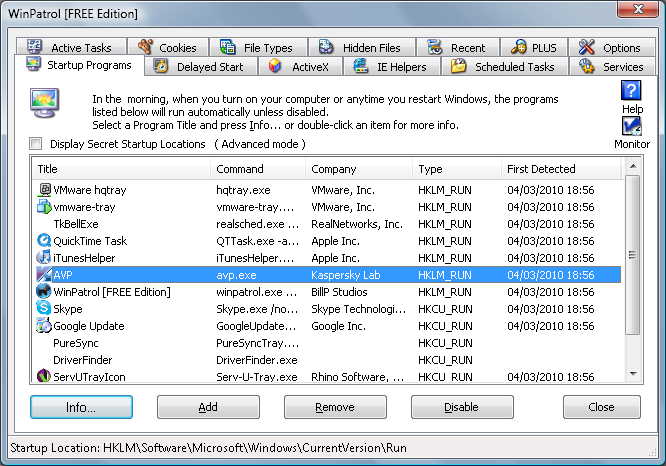Click the WinPatrol dog icon
The image size is (666, 466).
tap(44, 291)
